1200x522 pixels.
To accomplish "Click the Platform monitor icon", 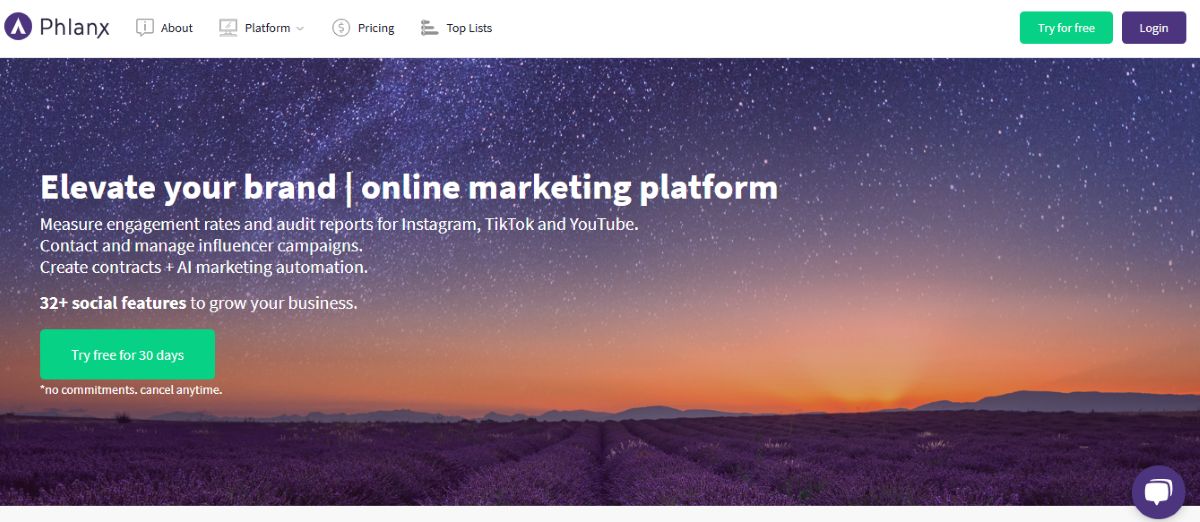I will click(228, 28).
